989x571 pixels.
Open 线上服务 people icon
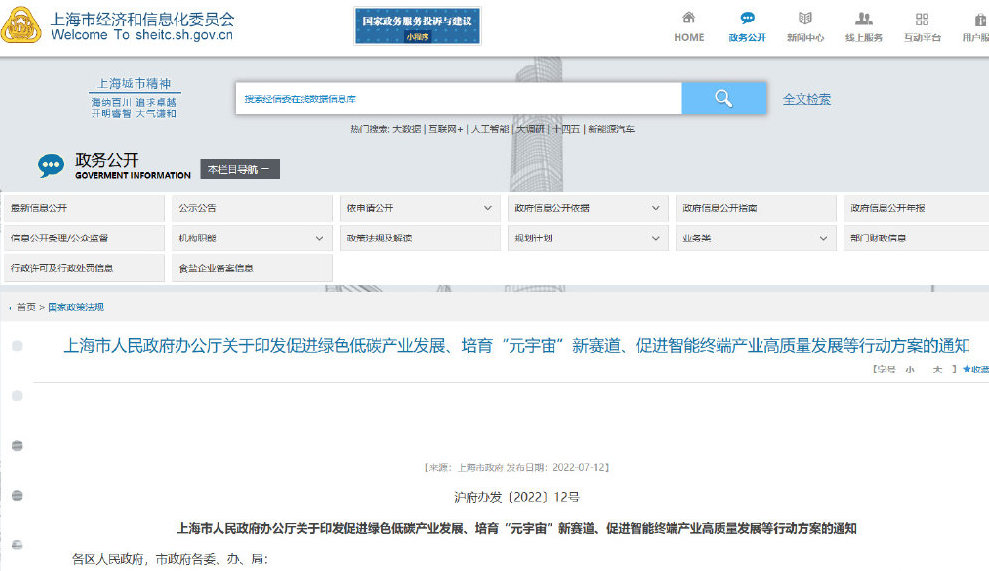point(864,18)
